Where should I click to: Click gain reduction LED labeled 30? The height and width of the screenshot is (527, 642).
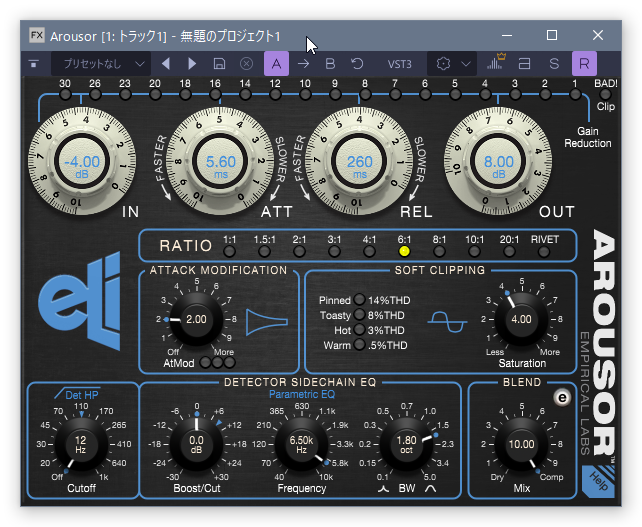coord(65,95)
